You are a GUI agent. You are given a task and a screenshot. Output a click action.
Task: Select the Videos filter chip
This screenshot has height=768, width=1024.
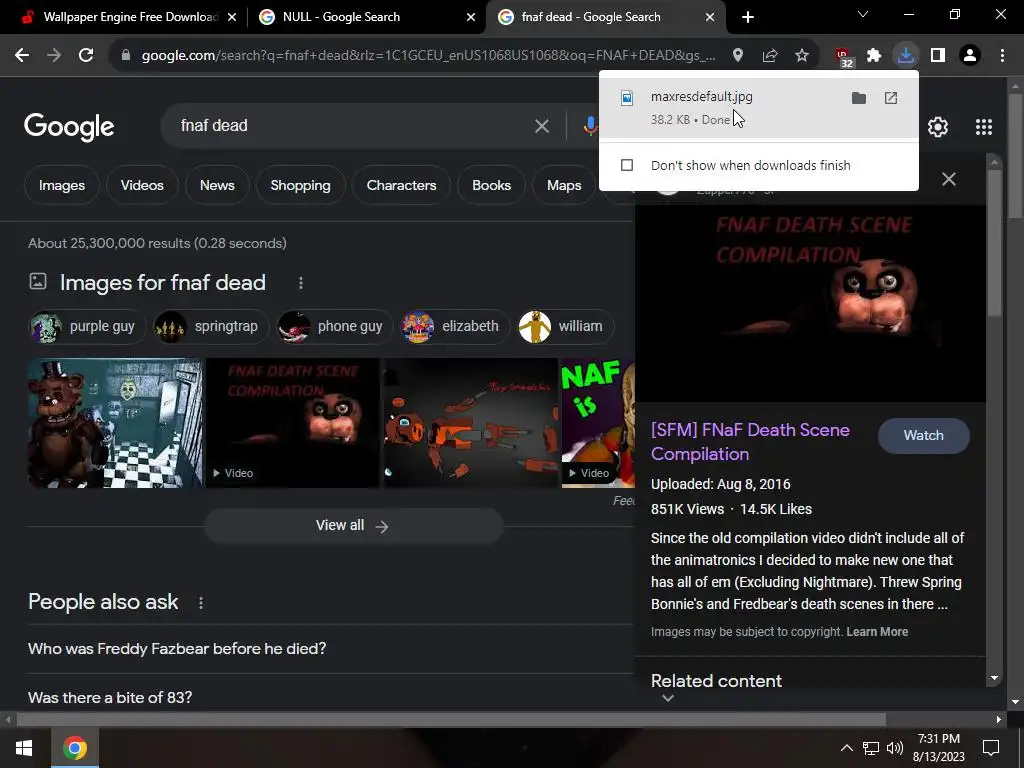tap(142, 185)
